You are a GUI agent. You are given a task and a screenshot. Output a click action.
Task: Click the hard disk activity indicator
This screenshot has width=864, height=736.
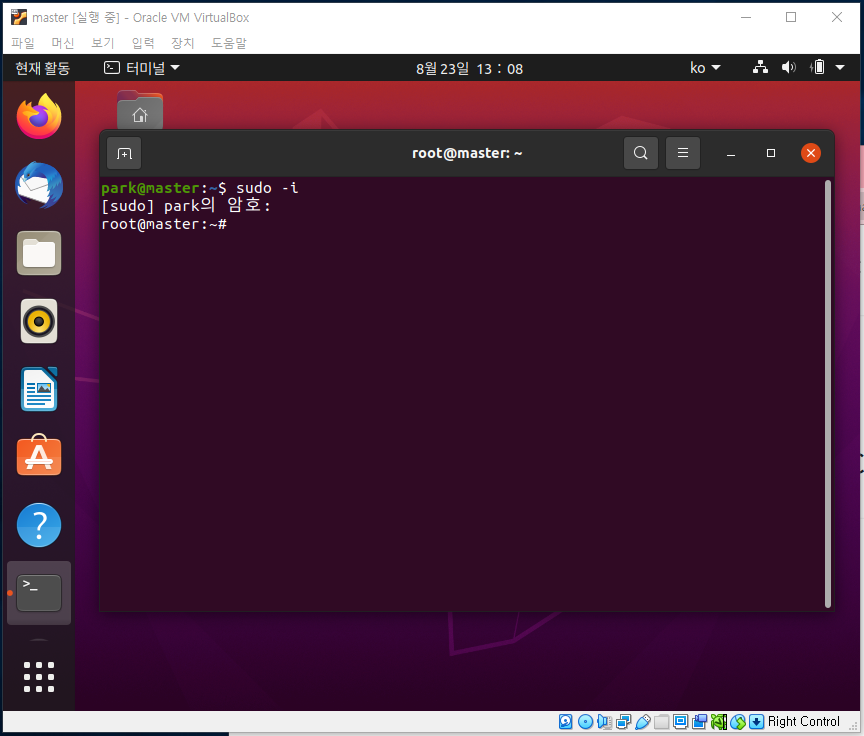point(565,722)
